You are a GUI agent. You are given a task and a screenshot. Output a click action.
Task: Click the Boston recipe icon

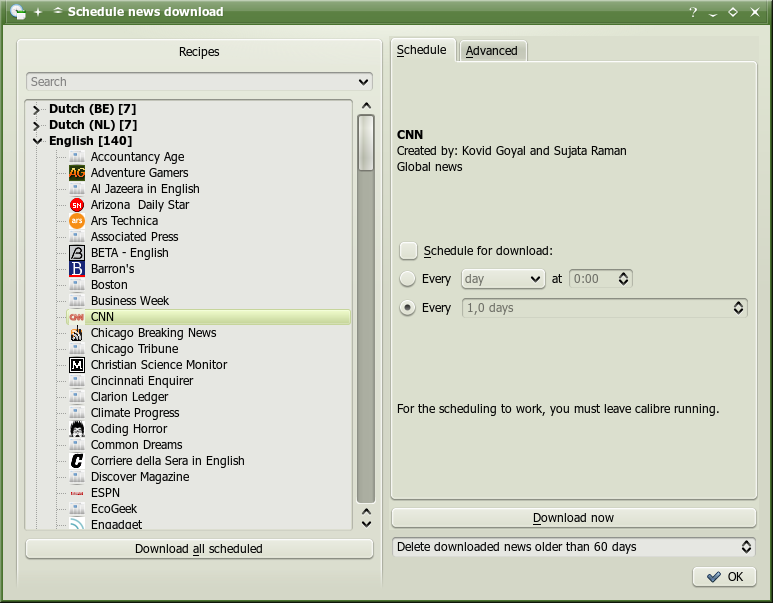(77, 285)
